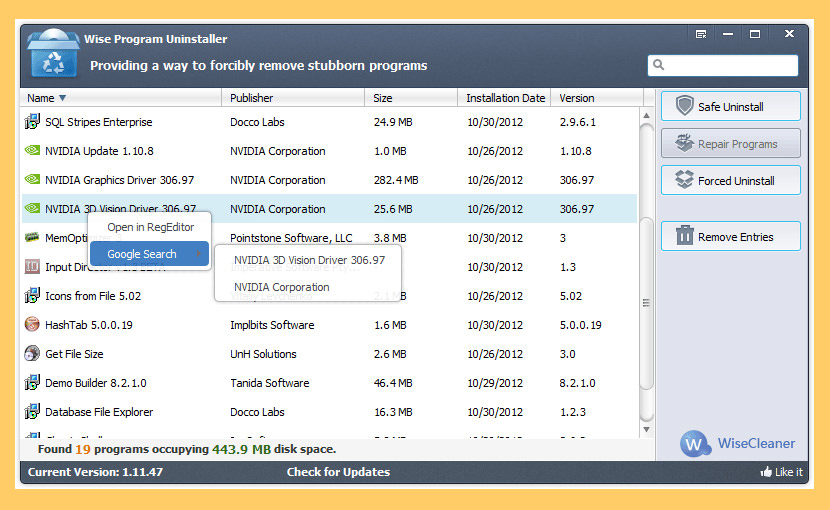Click the Wise Program Uninstaller recycle-bin logo
This screenshot has width=830, height=510.
click(x=53, y=53)
